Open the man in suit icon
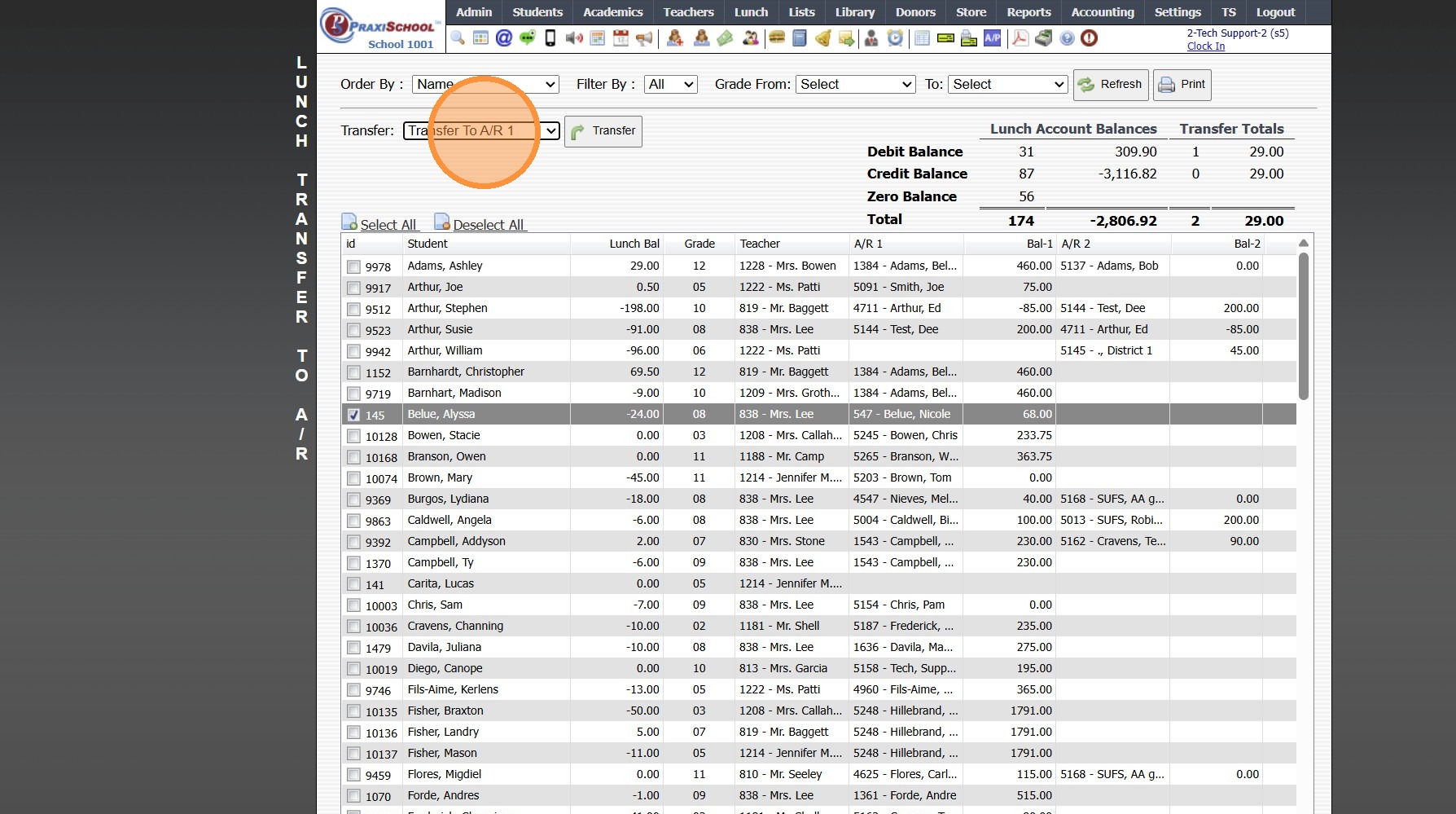Viewport: 1456px width, 814px height. pos(871,38)
